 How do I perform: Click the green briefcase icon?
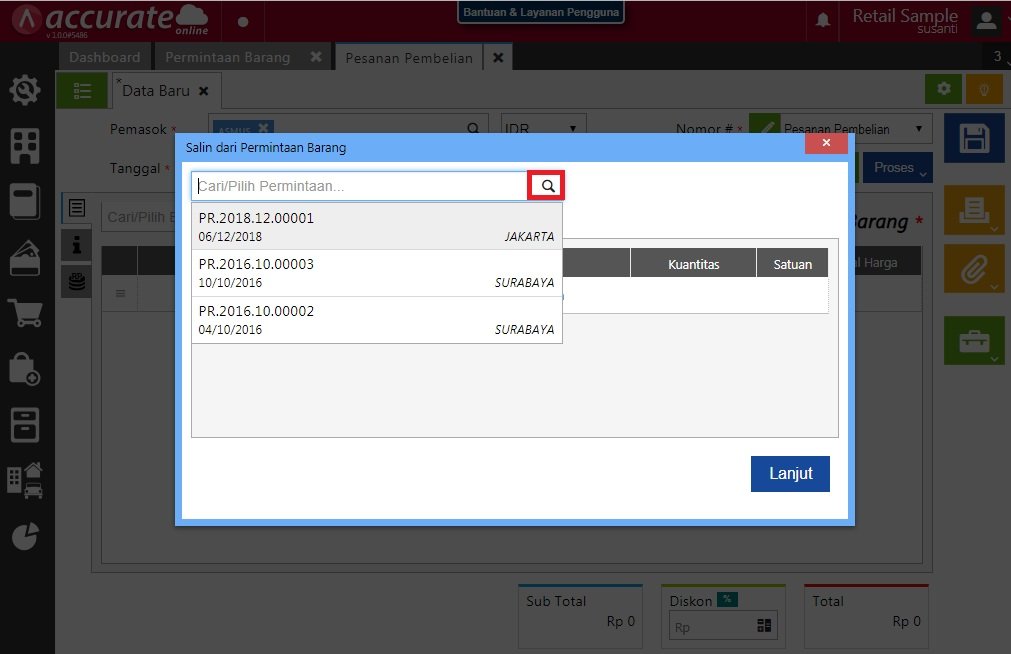(x=974, y=341)
